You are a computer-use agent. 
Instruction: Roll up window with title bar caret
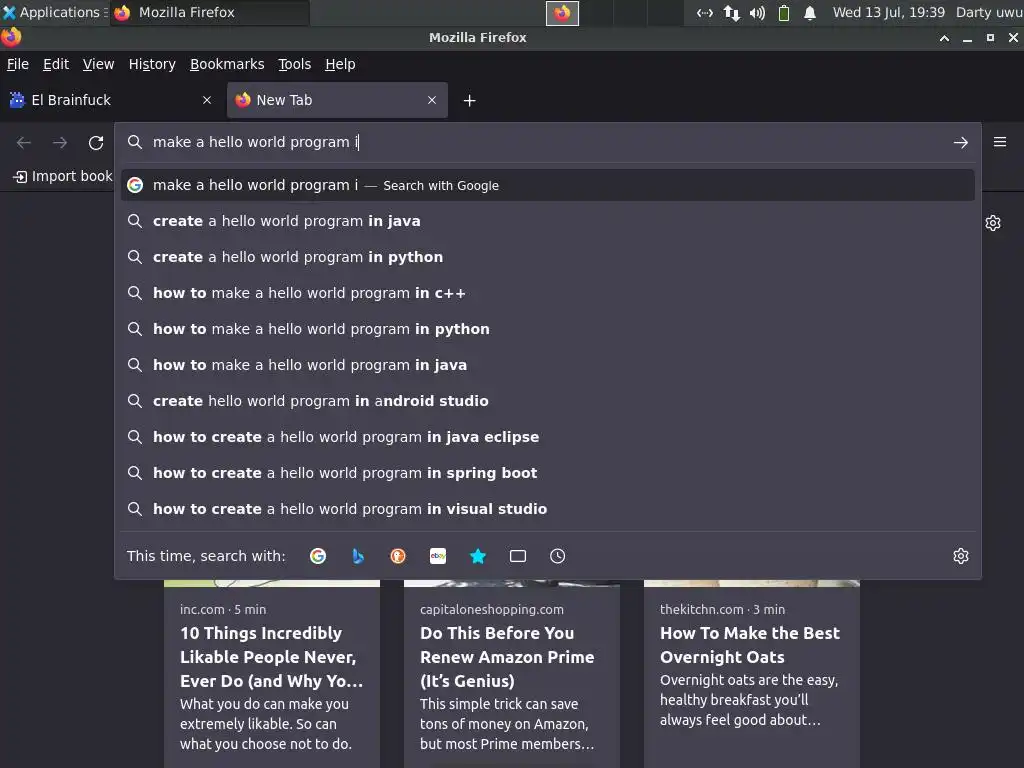point(944,38)
